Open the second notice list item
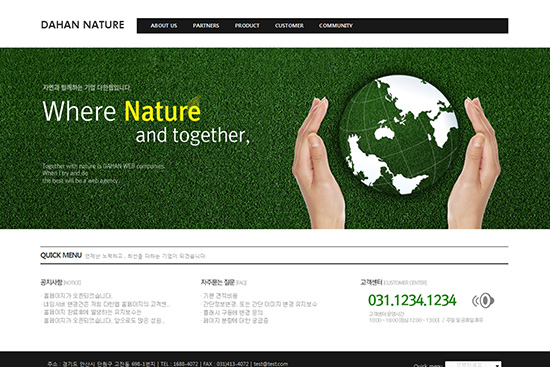Screen dimensions: 550x367 [106, 304]
